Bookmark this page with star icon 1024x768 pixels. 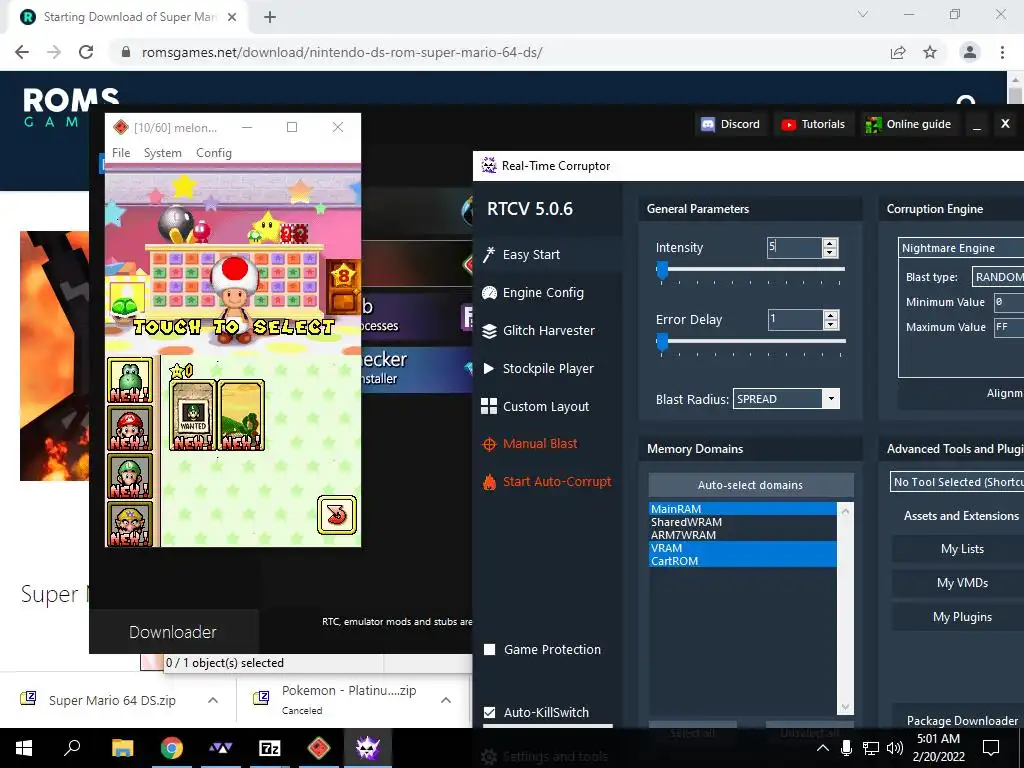coord(930,52)
